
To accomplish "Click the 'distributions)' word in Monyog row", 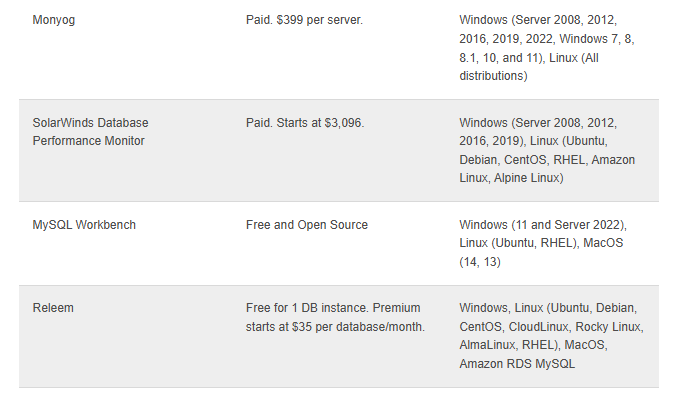I will pos(493,76).
